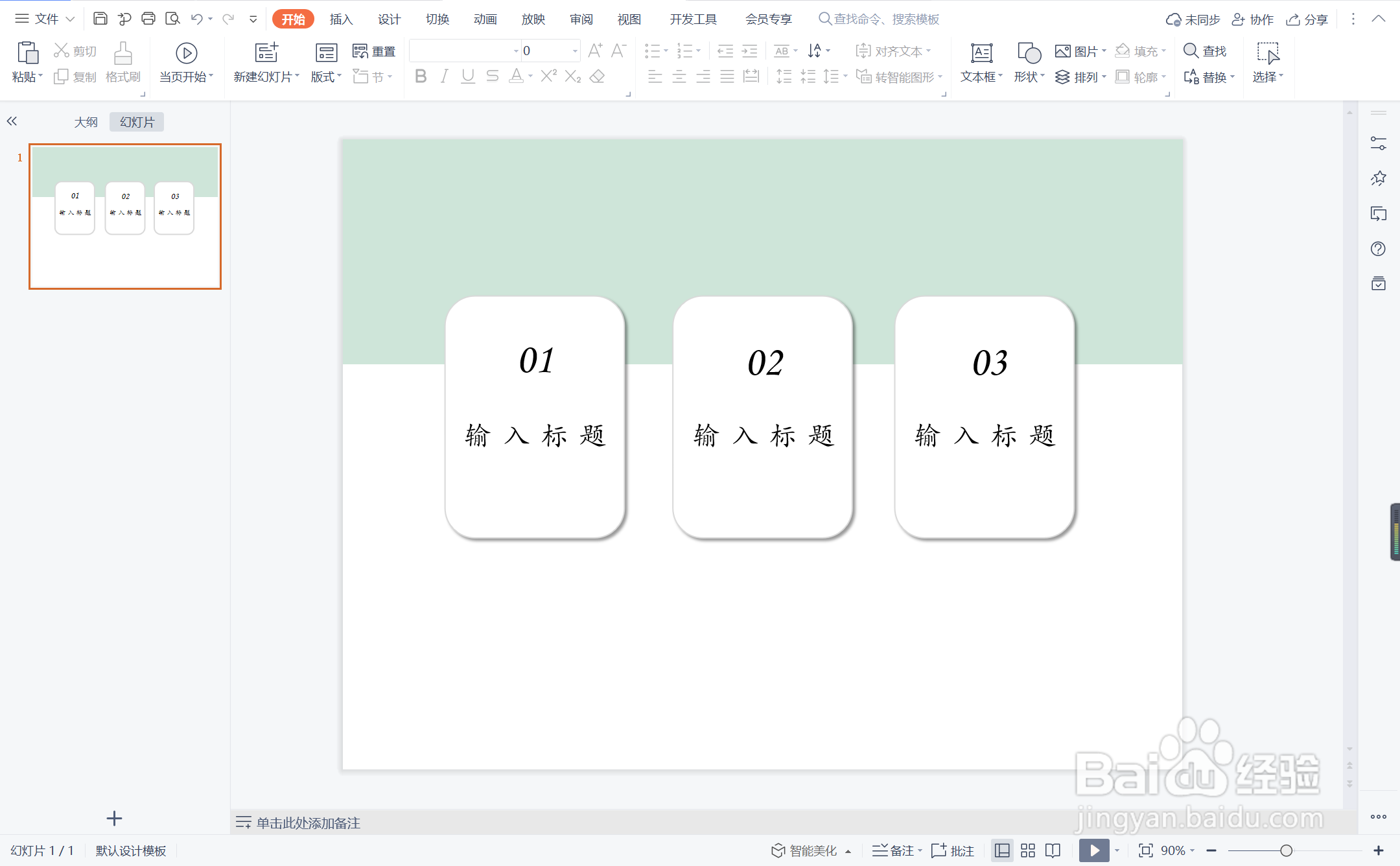
Task: Click zoom out minus button
Action: pyautogui.click(x=1211, y=850)
